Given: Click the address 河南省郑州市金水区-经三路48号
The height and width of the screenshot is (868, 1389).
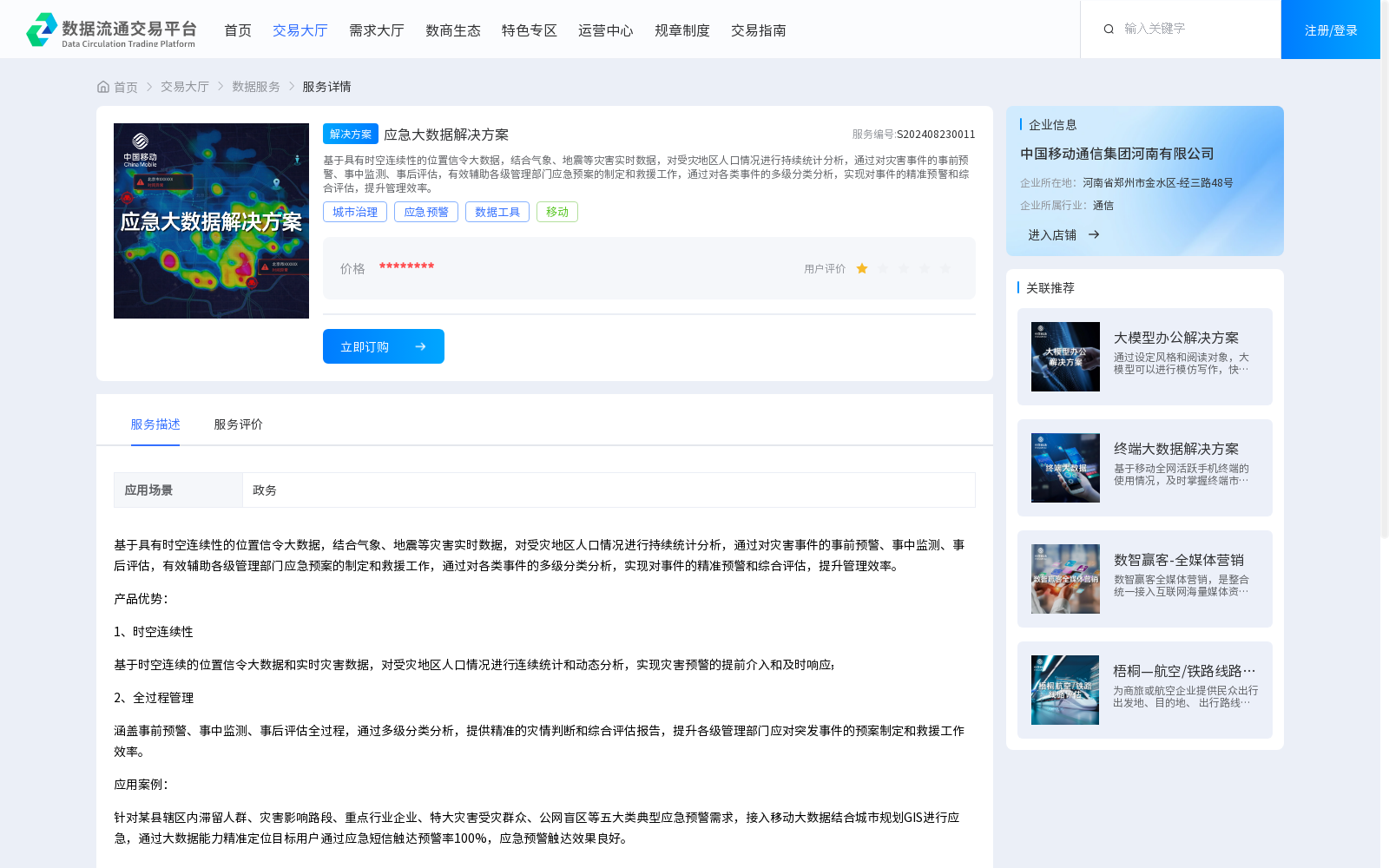Looking at the screenshot, I should point(1158,183).
